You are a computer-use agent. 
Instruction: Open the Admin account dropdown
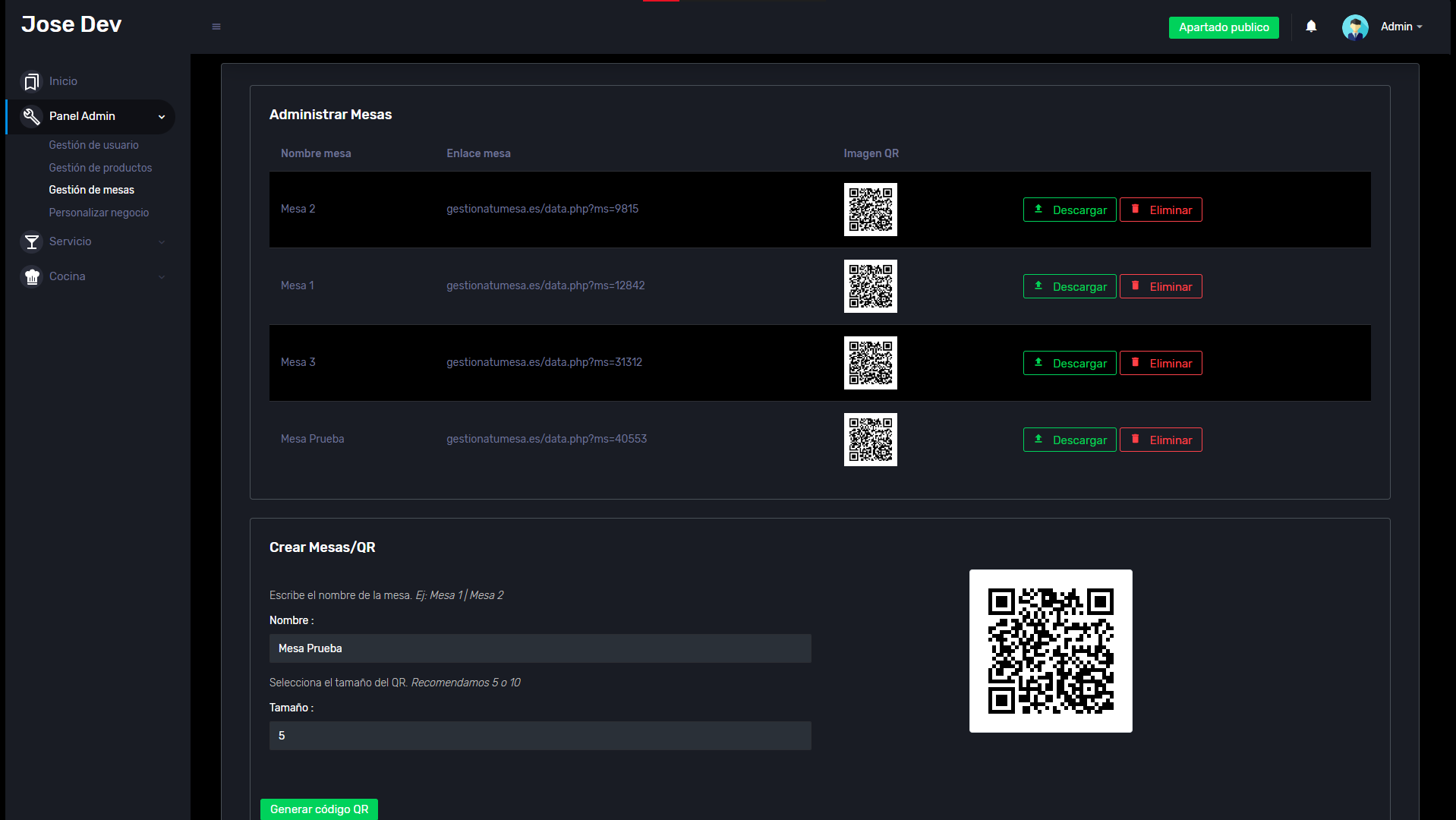coord(1401,27)
